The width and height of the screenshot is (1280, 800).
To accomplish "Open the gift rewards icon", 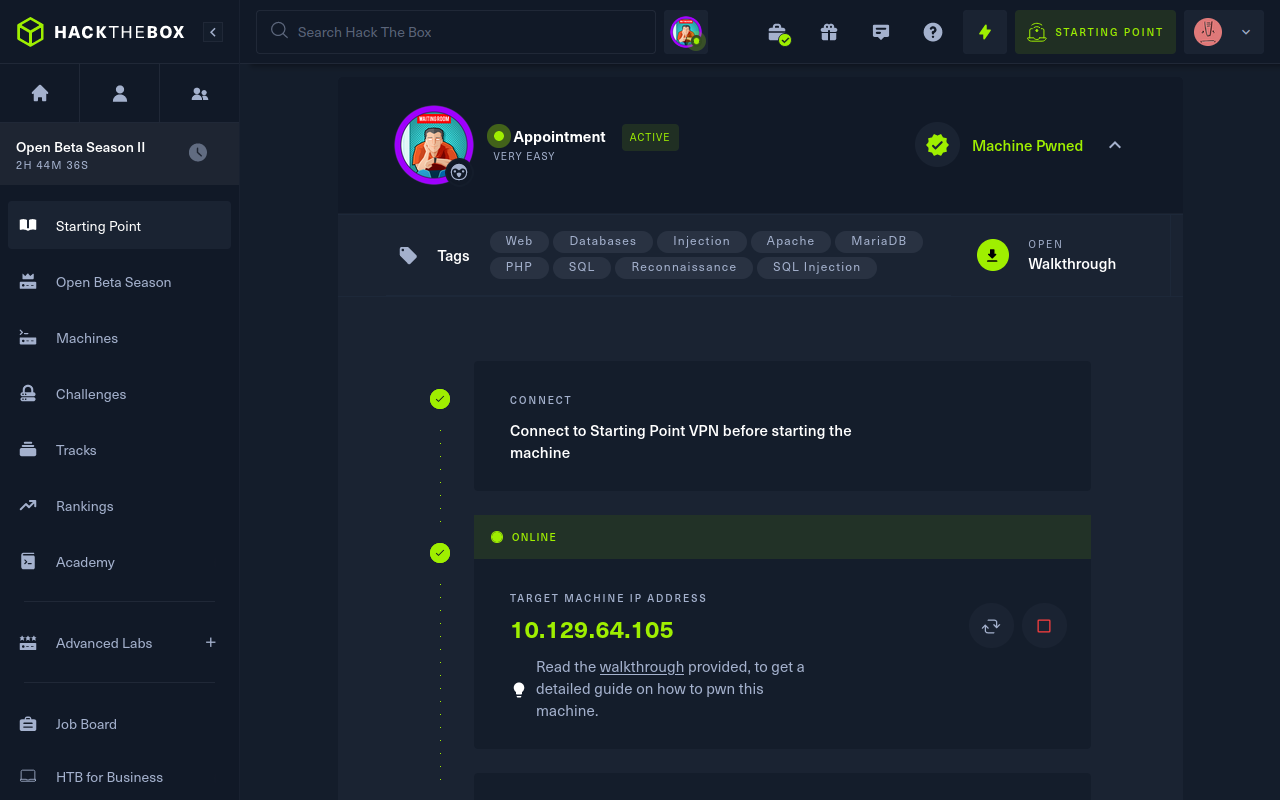I will click(x=829, y=32).
